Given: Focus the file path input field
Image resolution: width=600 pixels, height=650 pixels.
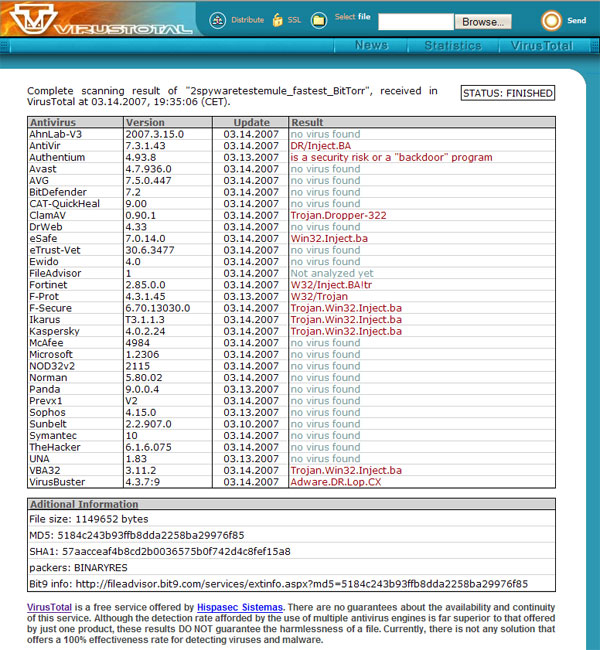Looking at the screenshot, I should [x=416, y=22].
